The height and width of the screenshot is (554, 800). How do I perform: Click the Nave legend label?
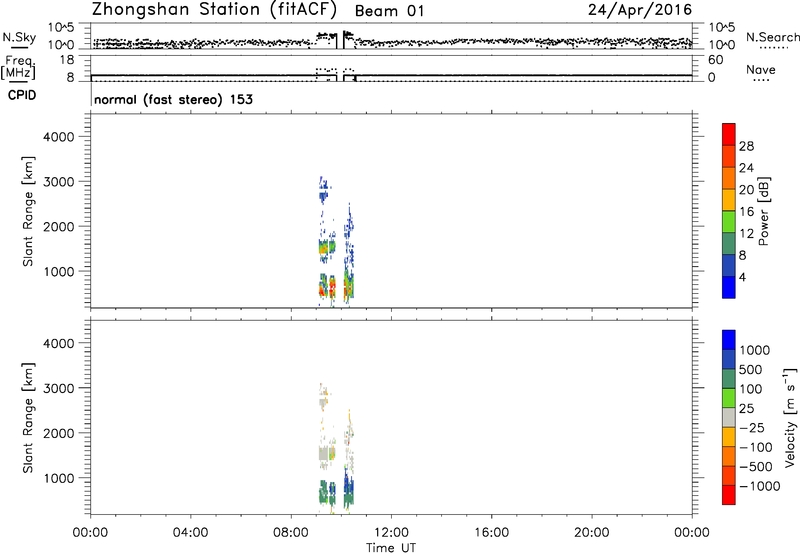click(x=760, y=70)
